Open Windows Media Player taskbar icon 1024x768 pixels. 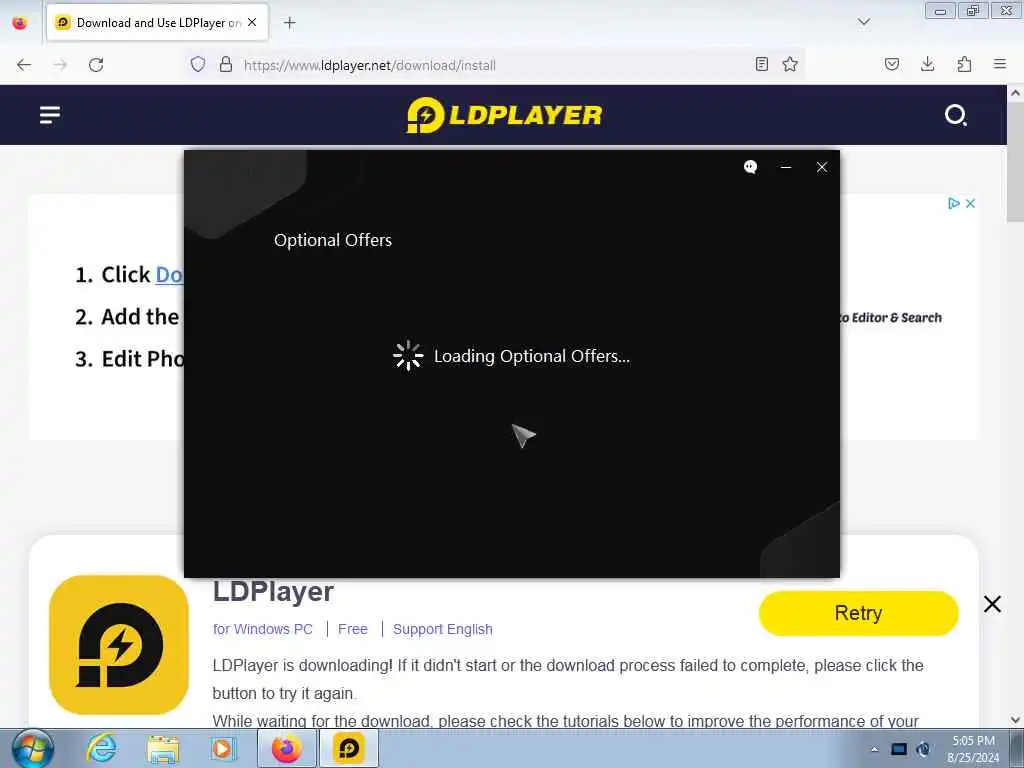click(222, 748)
